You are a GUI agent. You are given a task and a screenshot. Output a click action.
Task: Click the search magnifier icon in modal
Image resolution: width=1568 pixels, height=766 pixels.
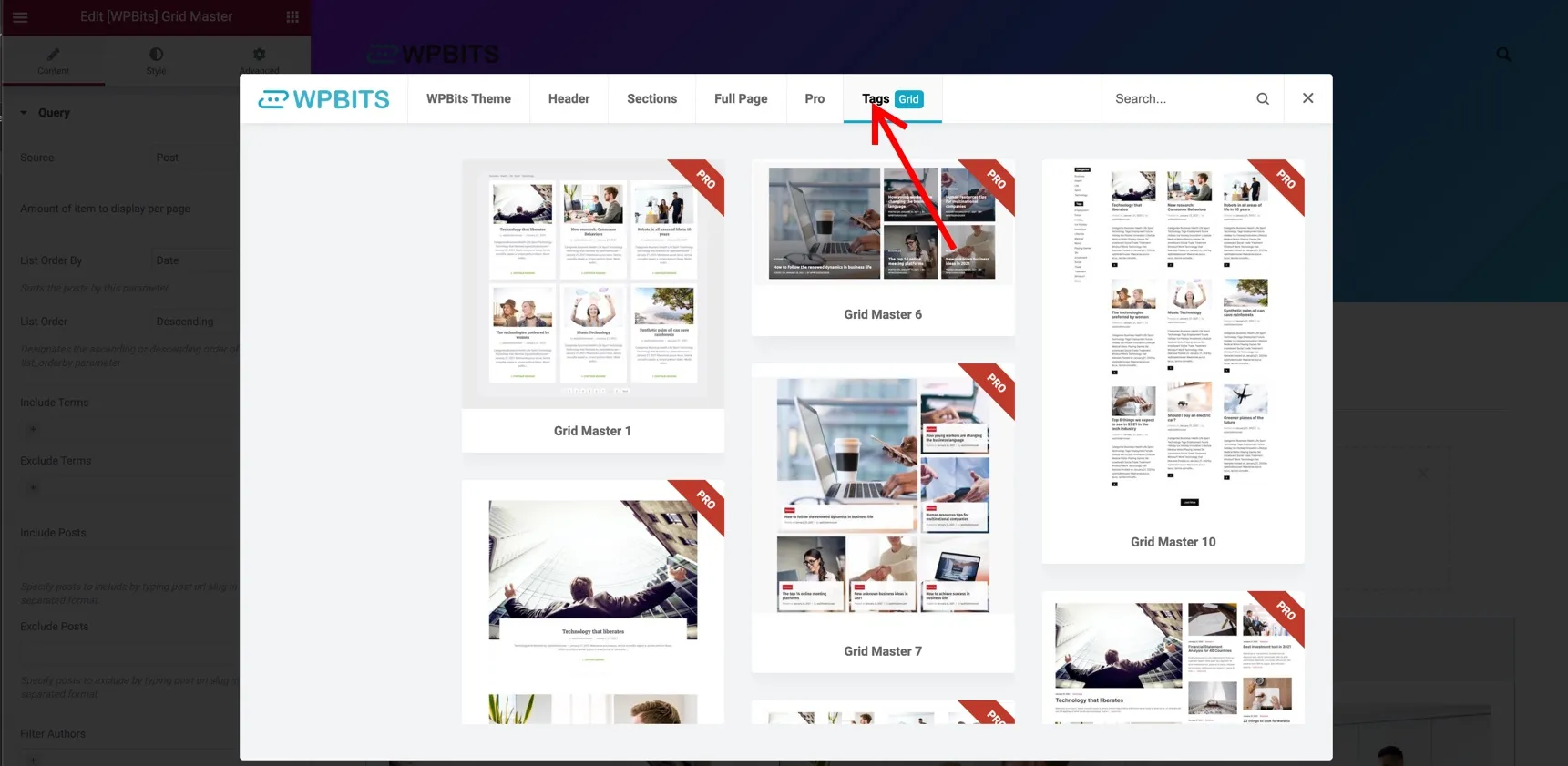pos(1263,98)
